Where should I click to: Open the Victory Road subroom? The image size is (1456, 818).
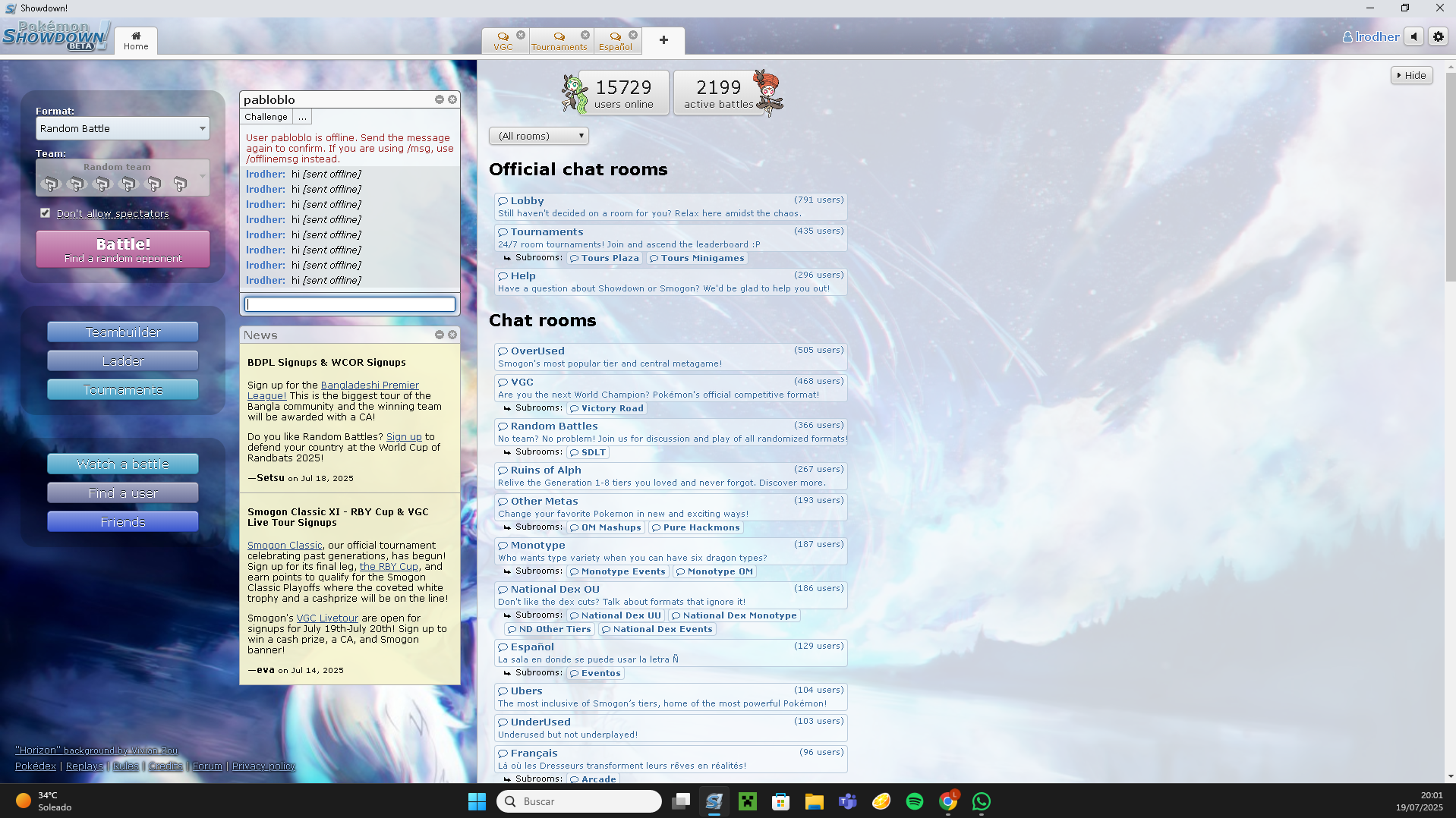(x=607, y=408)
